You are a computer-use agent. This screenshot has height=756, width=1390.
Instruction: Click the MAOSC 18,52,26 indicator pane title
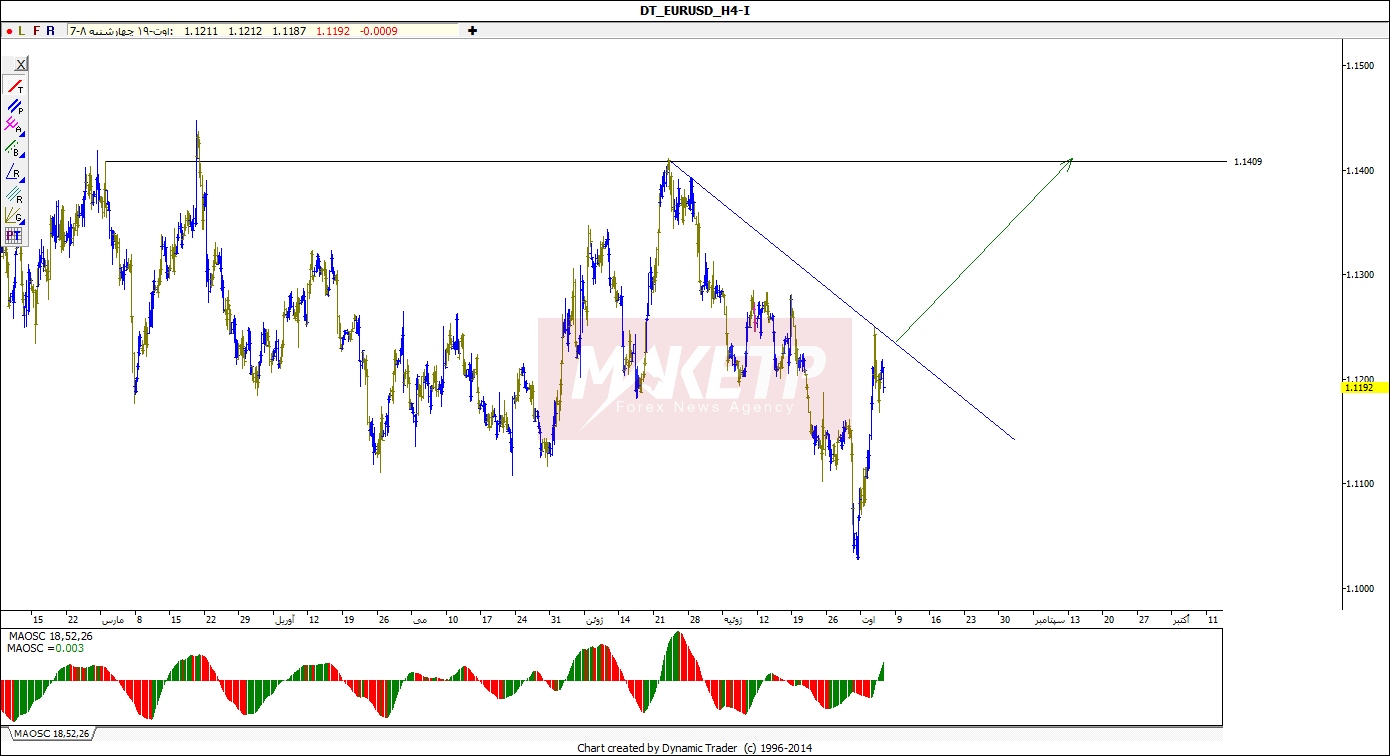click(x=49, y=636)
